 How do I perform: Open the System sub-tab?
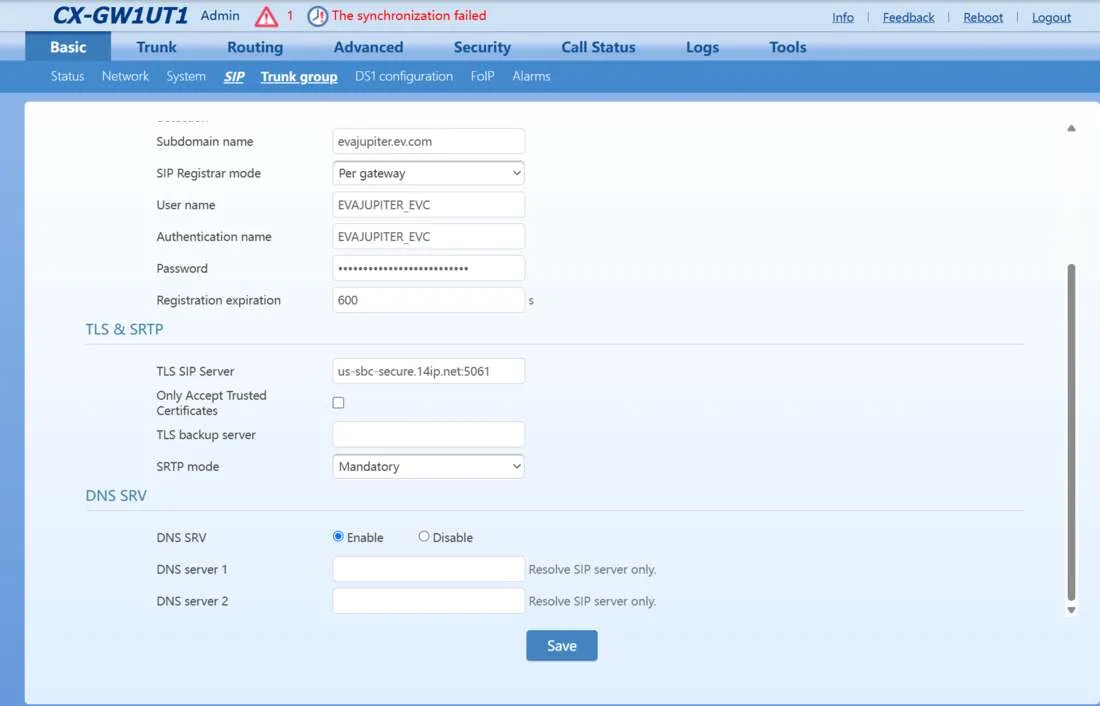point(186,76)
